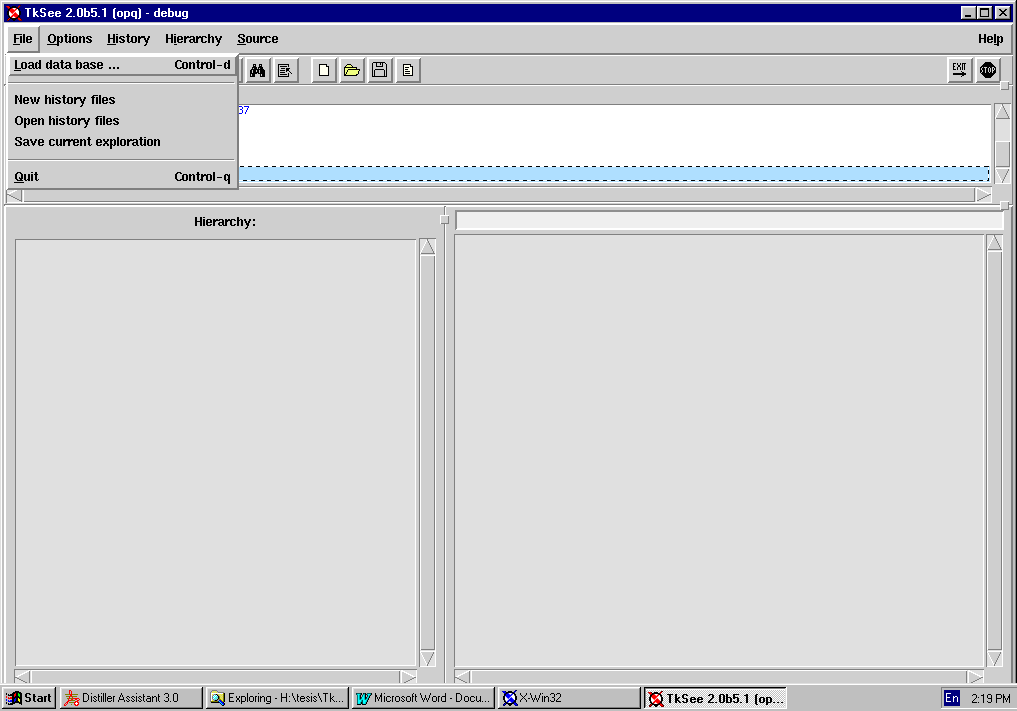This screenshot has width=1017, height=711.
Task: Select the highlighted blue history row
Action: click(614, 173)
